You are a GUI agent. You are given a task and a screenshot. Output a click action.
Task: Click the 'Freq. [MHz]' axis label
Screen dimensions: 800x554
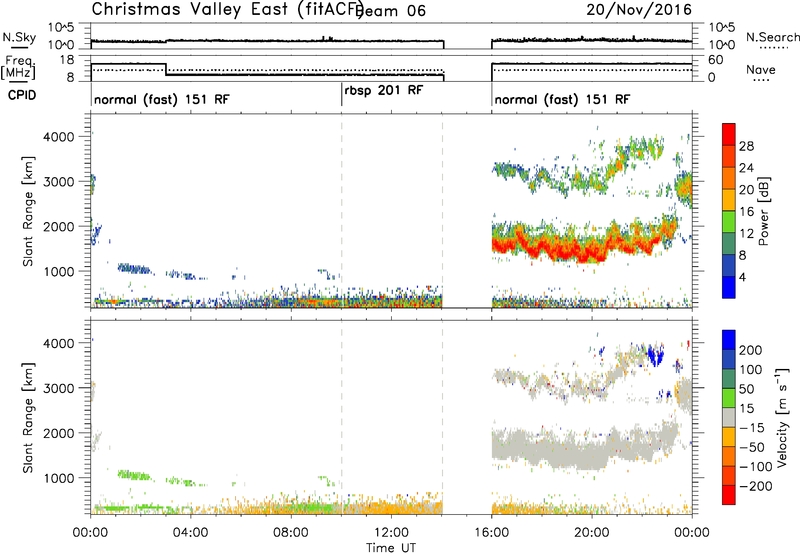tap(19, 67)
